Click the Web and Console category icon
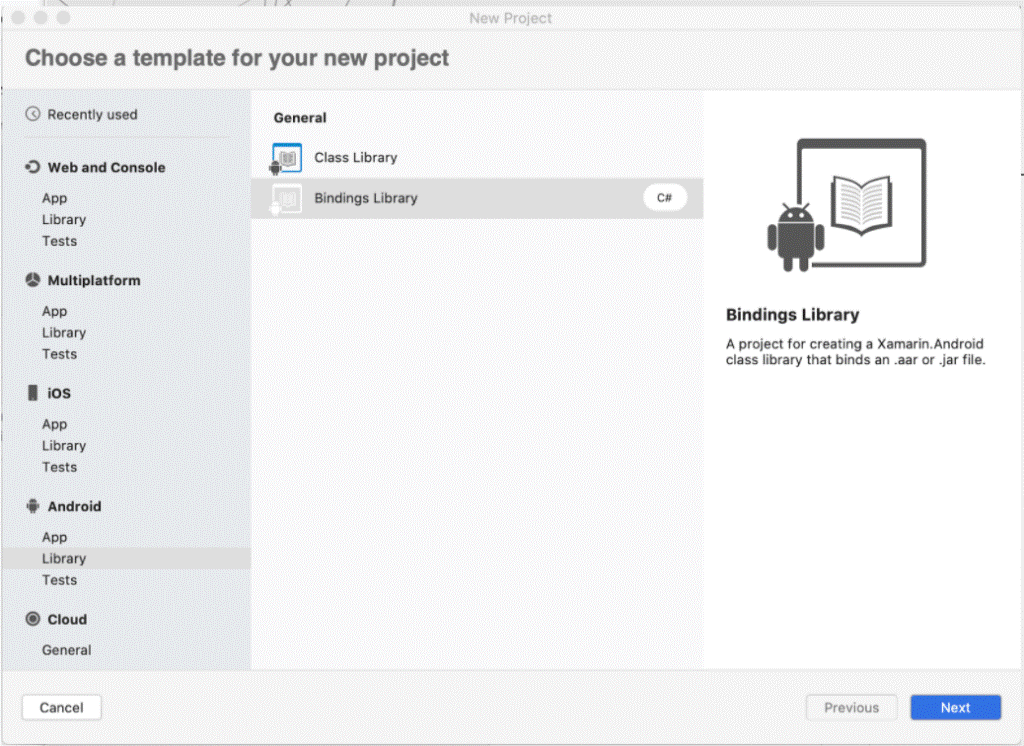Image resolution: width=1024 pixels, height=746 pixels. click(x=33, y=167)
